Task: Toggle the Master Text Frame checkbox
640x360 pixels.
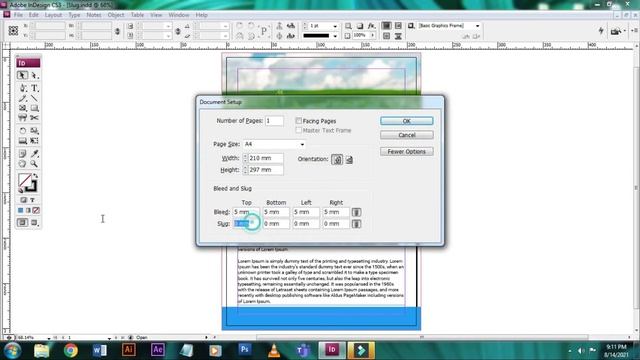Action: 299,130
